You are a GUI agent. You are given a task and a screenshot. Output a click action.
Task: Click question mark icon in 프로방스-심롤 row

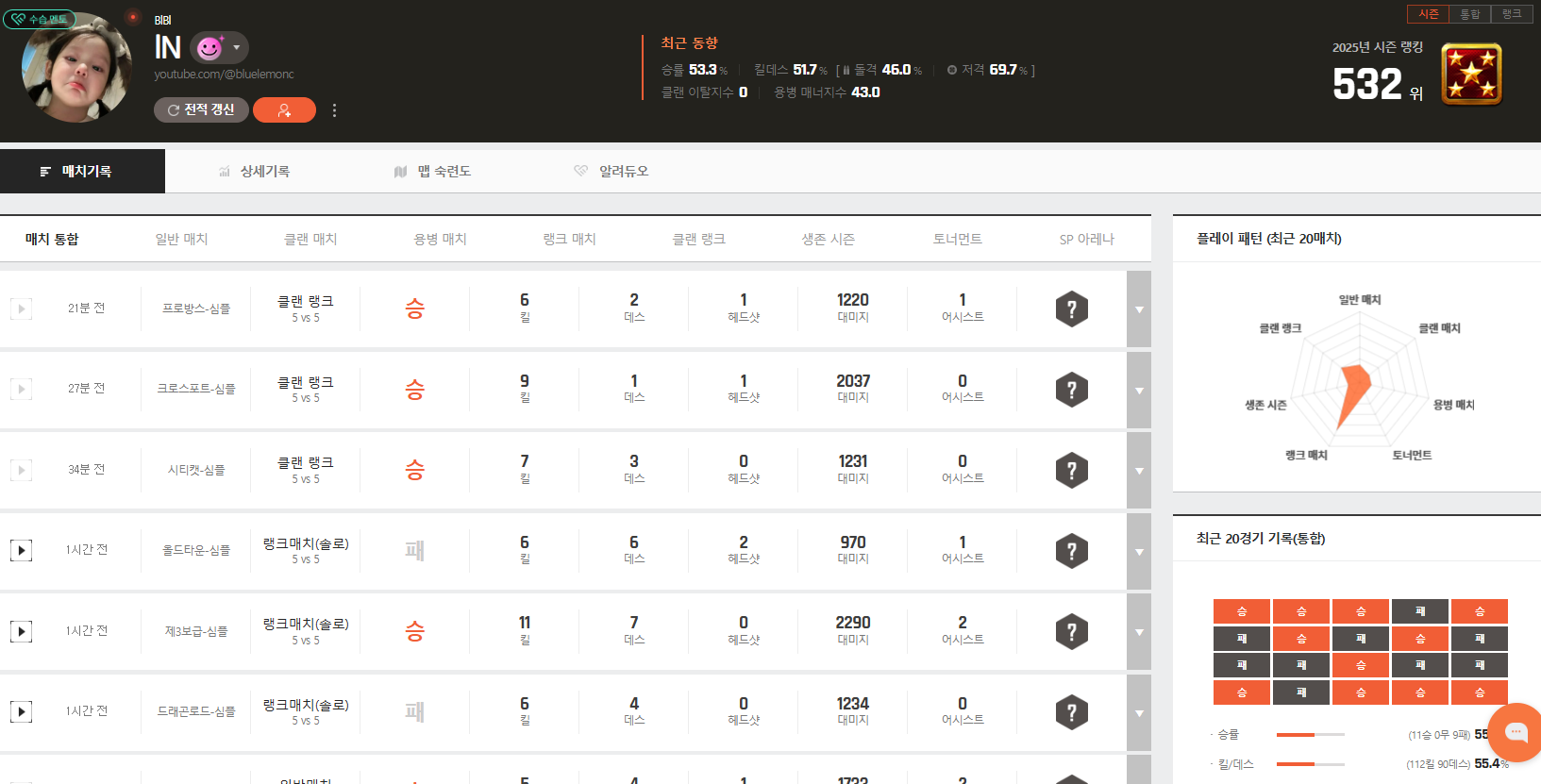[1071, 309]
